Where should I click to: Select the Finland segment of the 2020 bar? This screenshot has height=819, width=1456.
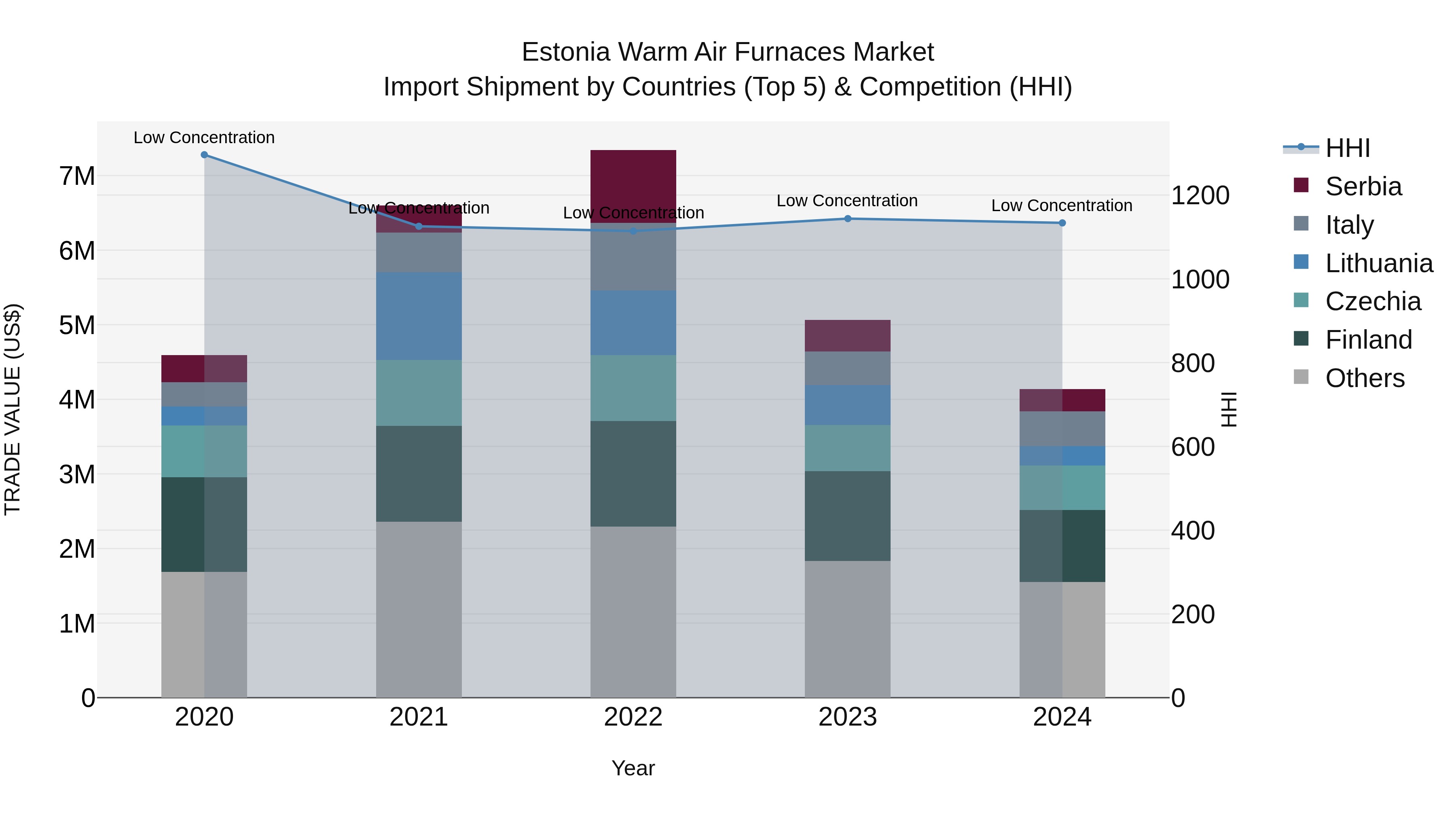pos(204,525)
